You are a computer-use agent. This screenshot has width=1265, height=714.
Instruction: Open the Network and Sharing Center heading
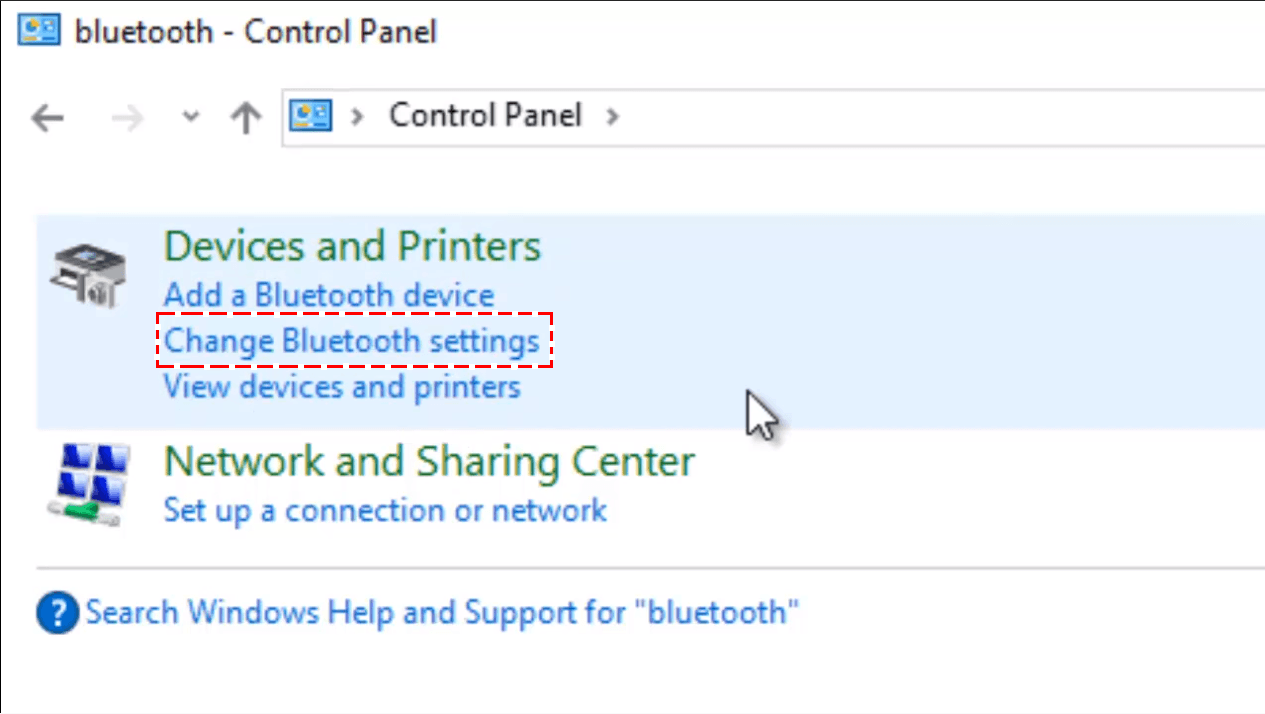click(x=429, y=462)
